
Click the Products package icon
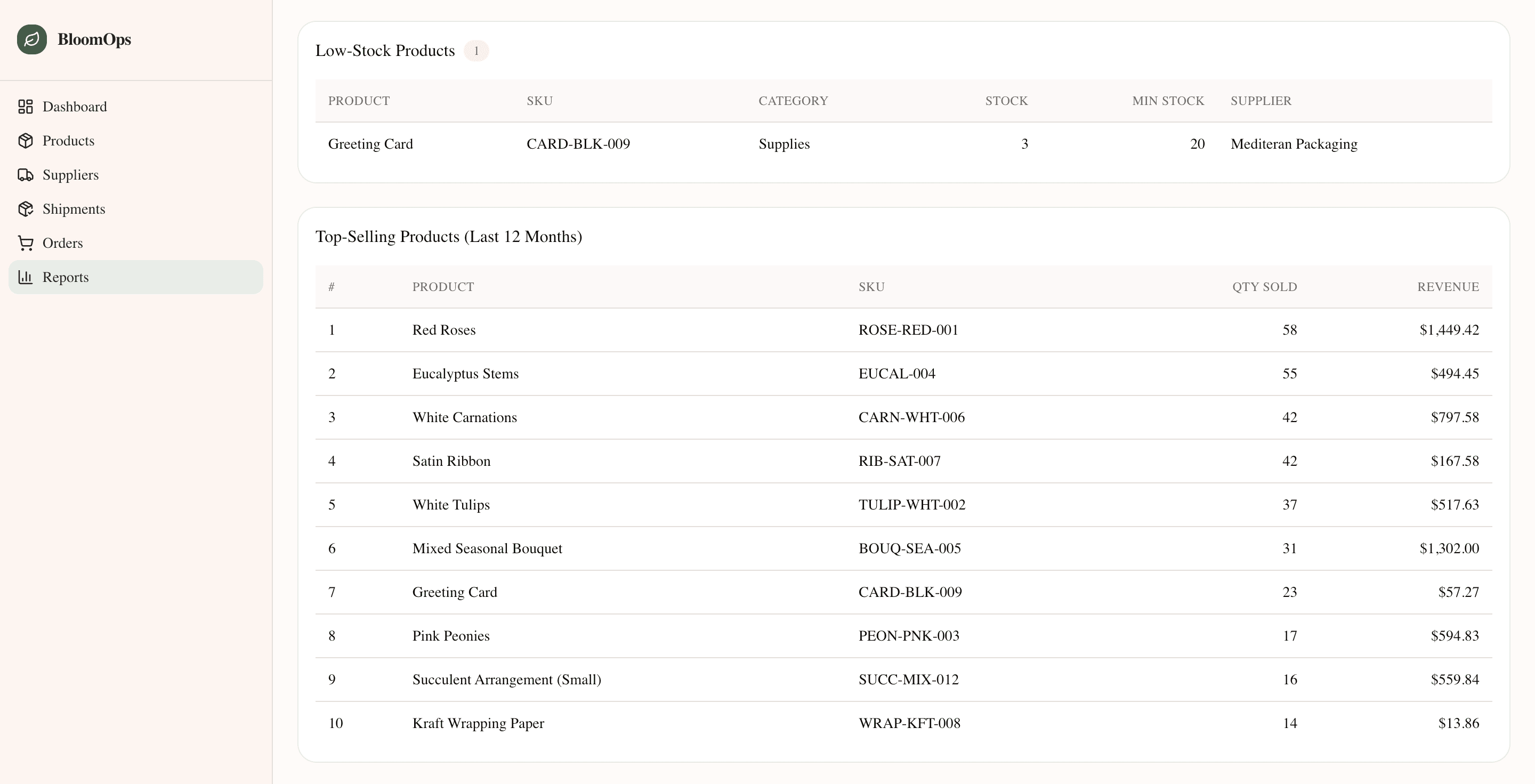26,141
